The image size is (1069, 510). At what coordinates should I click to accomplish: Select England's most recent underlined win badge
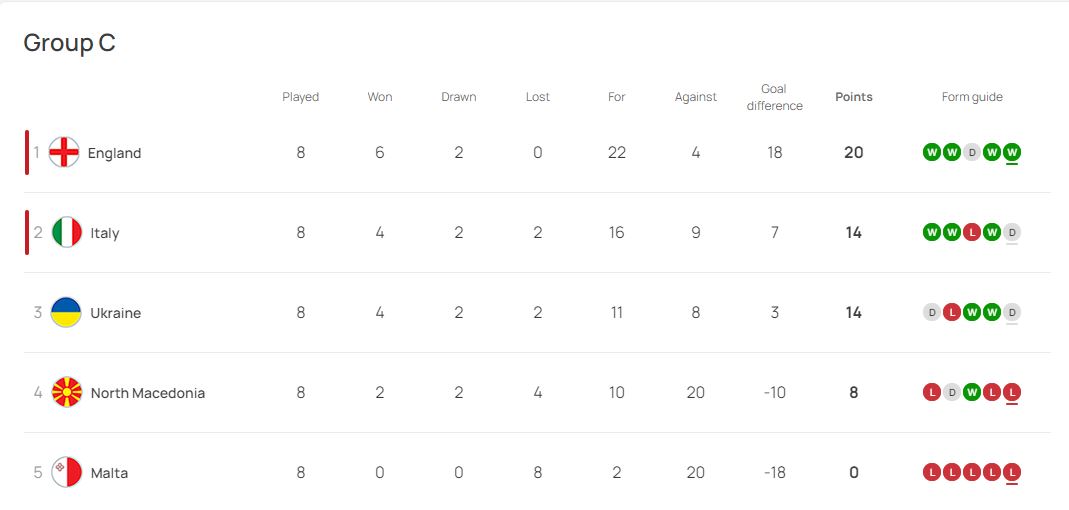pos(1012,153)
